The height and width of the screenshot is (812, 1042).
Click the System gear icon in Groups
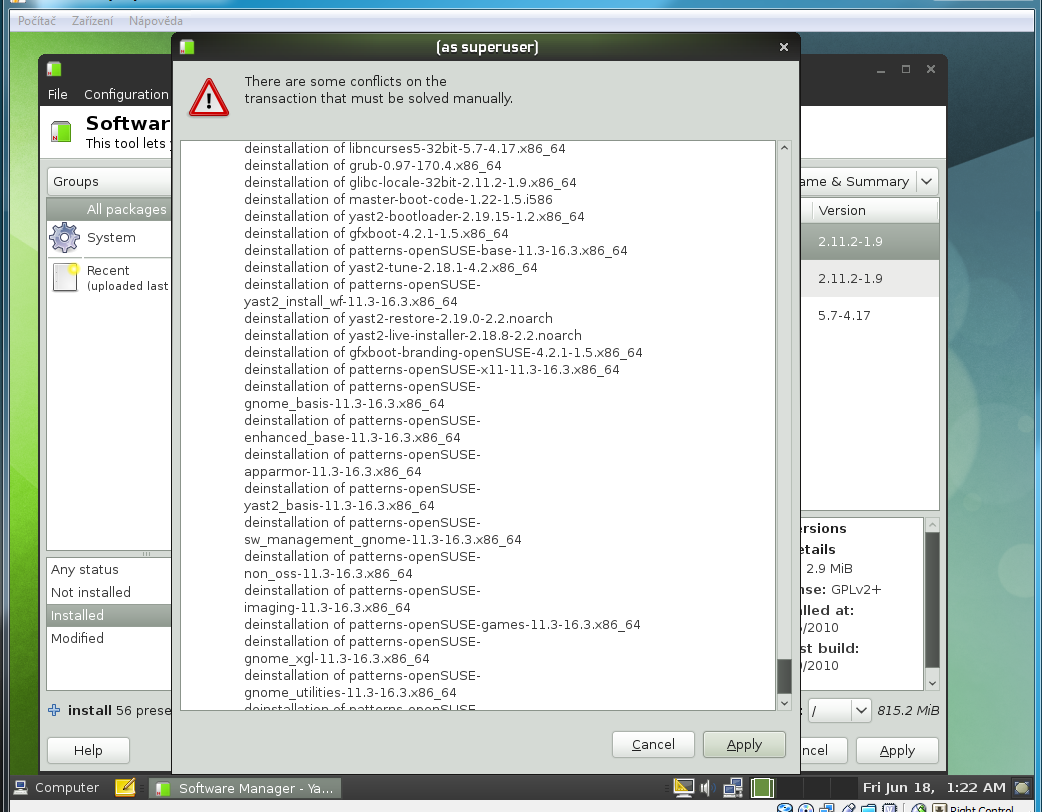(64, 237)
